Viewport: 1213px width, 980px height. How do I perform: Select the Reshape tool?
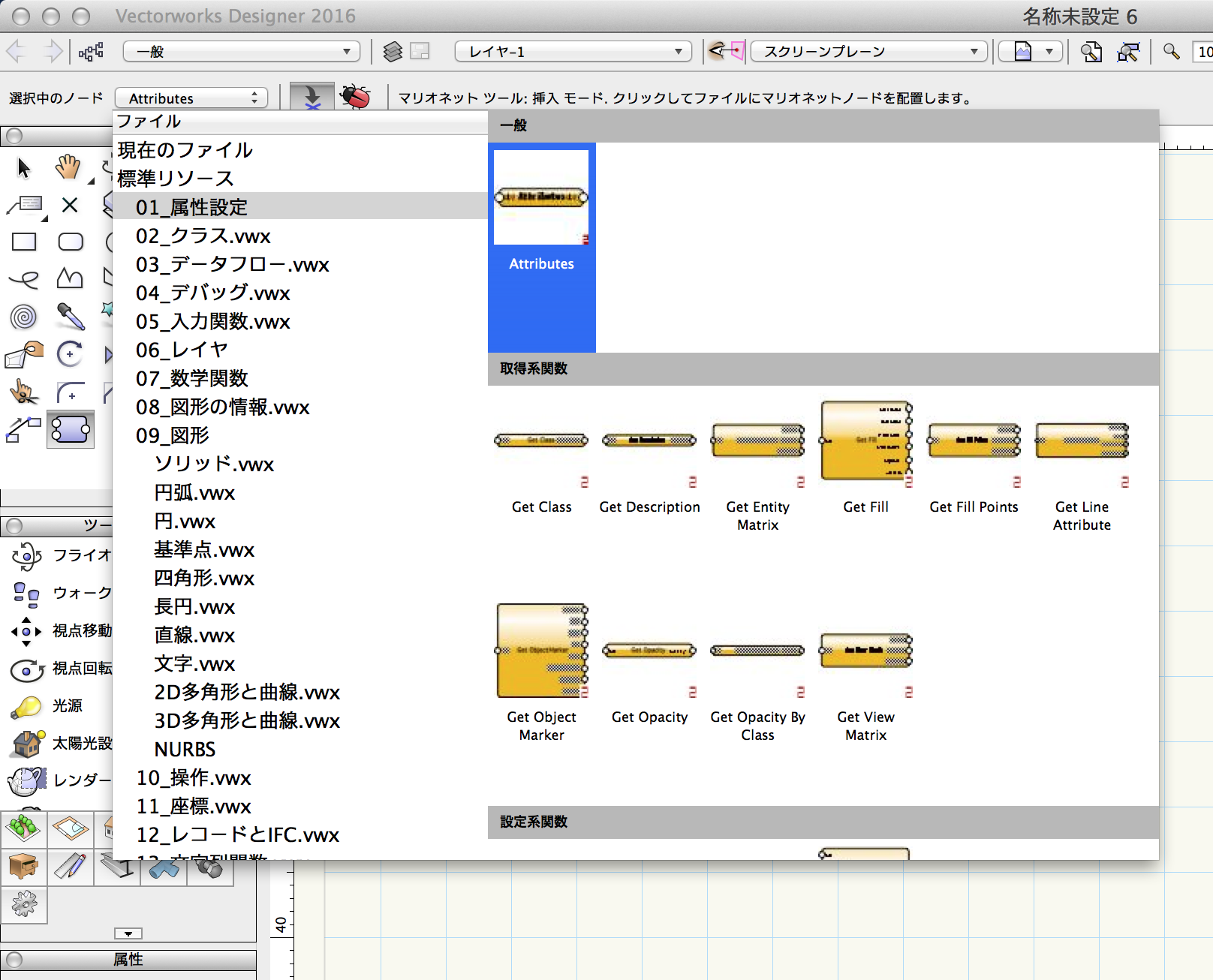click(x=25, y=354)
